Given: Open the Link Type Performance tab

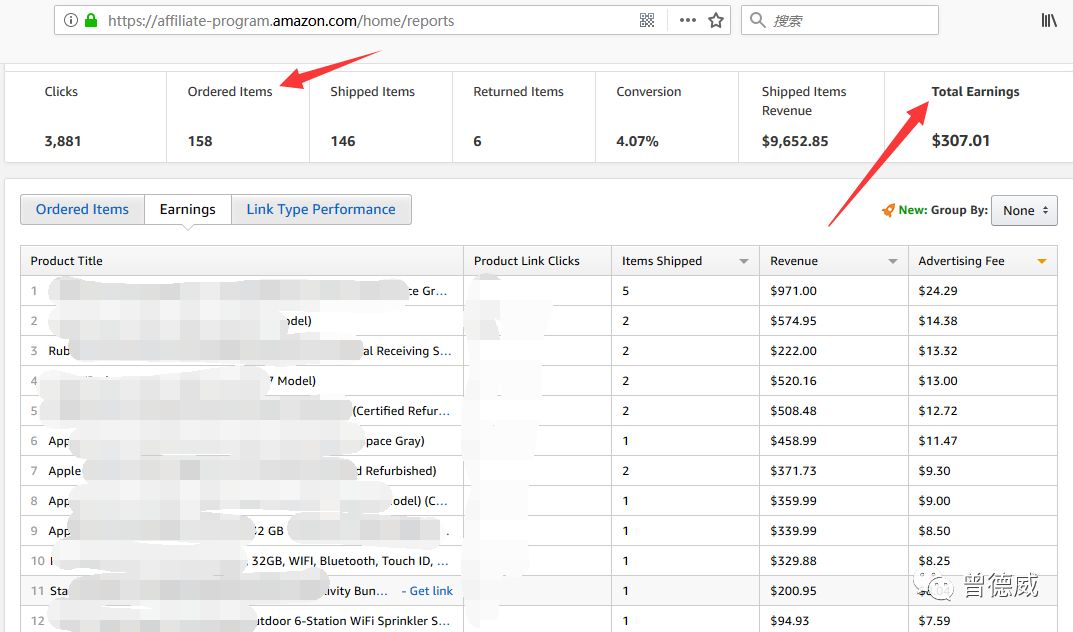Looking at the screenshot, I should (x=321, y=209).
